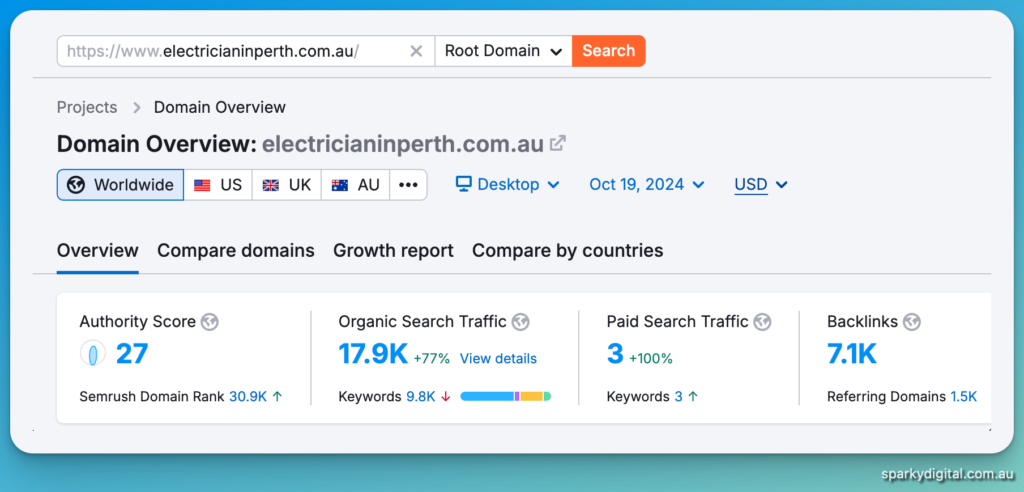1024x492 pixels.
Task: Click the desktop monitor icon
Action: coord(464,184)
